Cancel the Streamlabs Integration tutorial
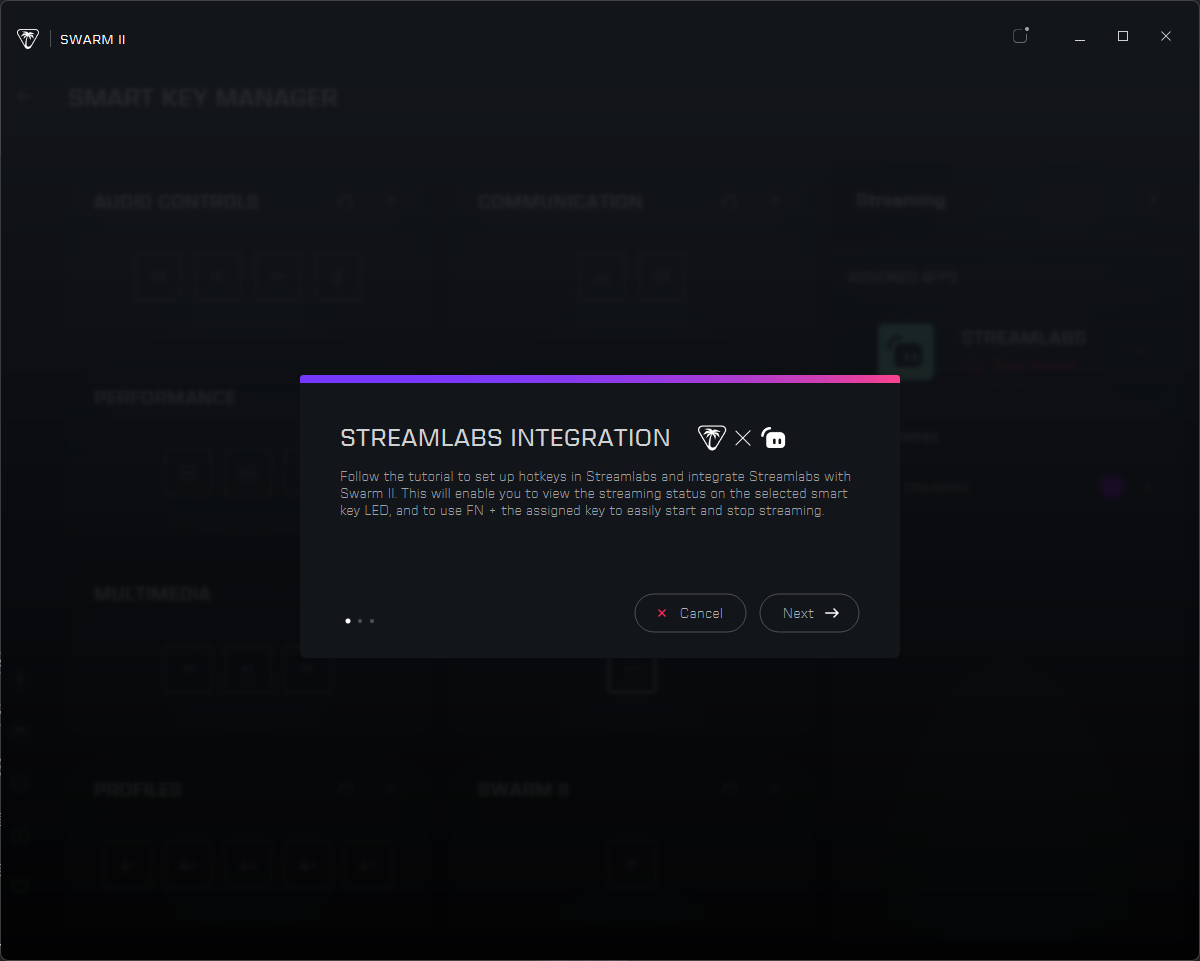This screenshot has height=961, width=1200. (690, 613)
